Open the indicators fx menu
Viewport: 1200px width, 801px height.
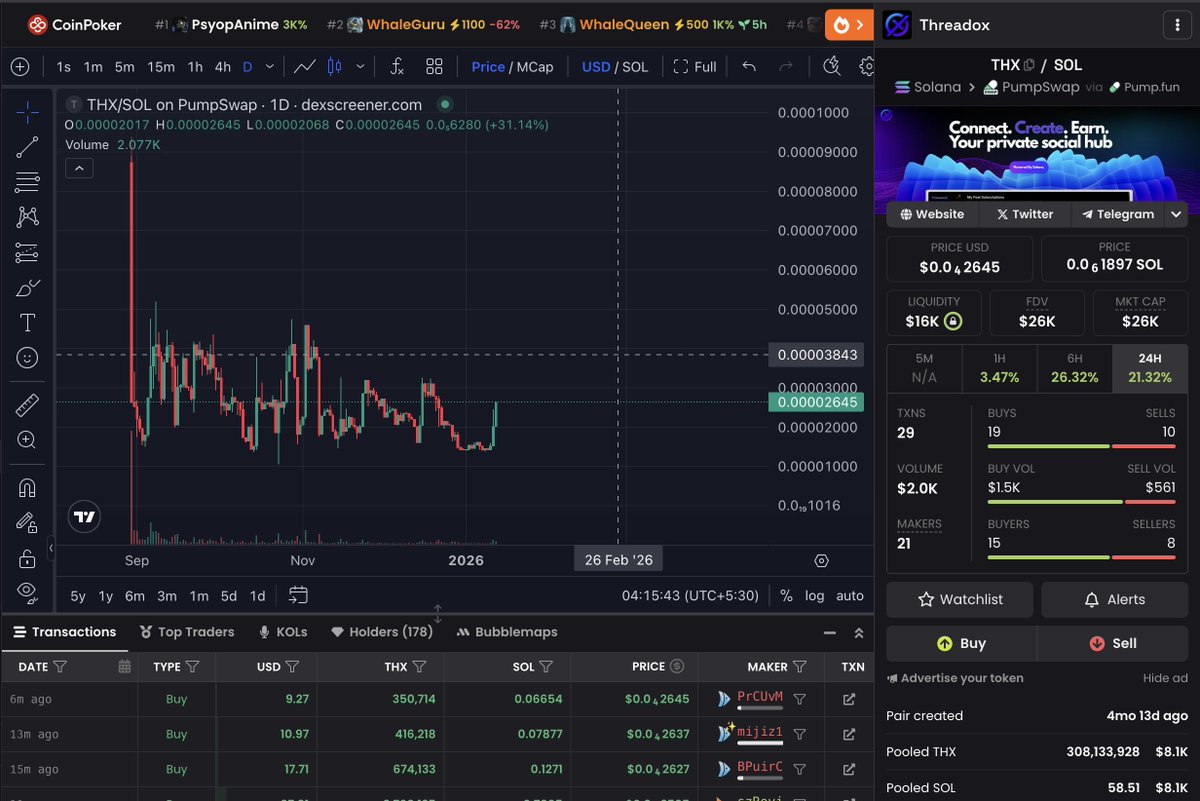pos(397,67)
